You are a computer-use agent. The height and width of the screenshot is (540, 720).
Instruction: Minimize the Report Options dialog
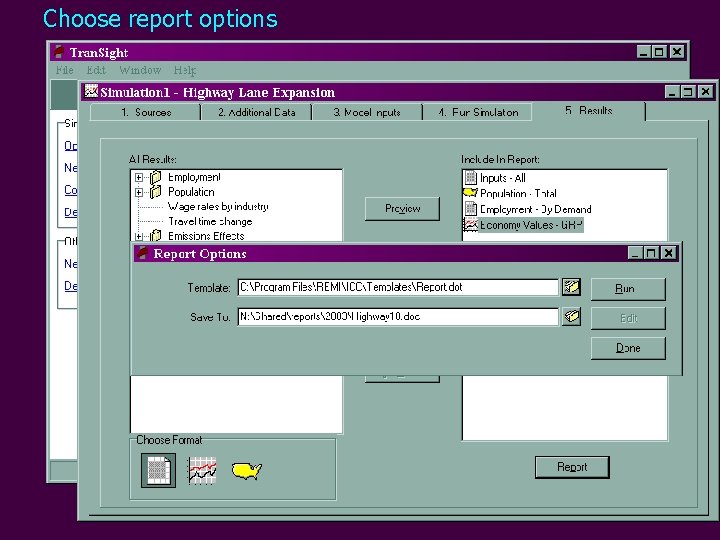point(635,253)
